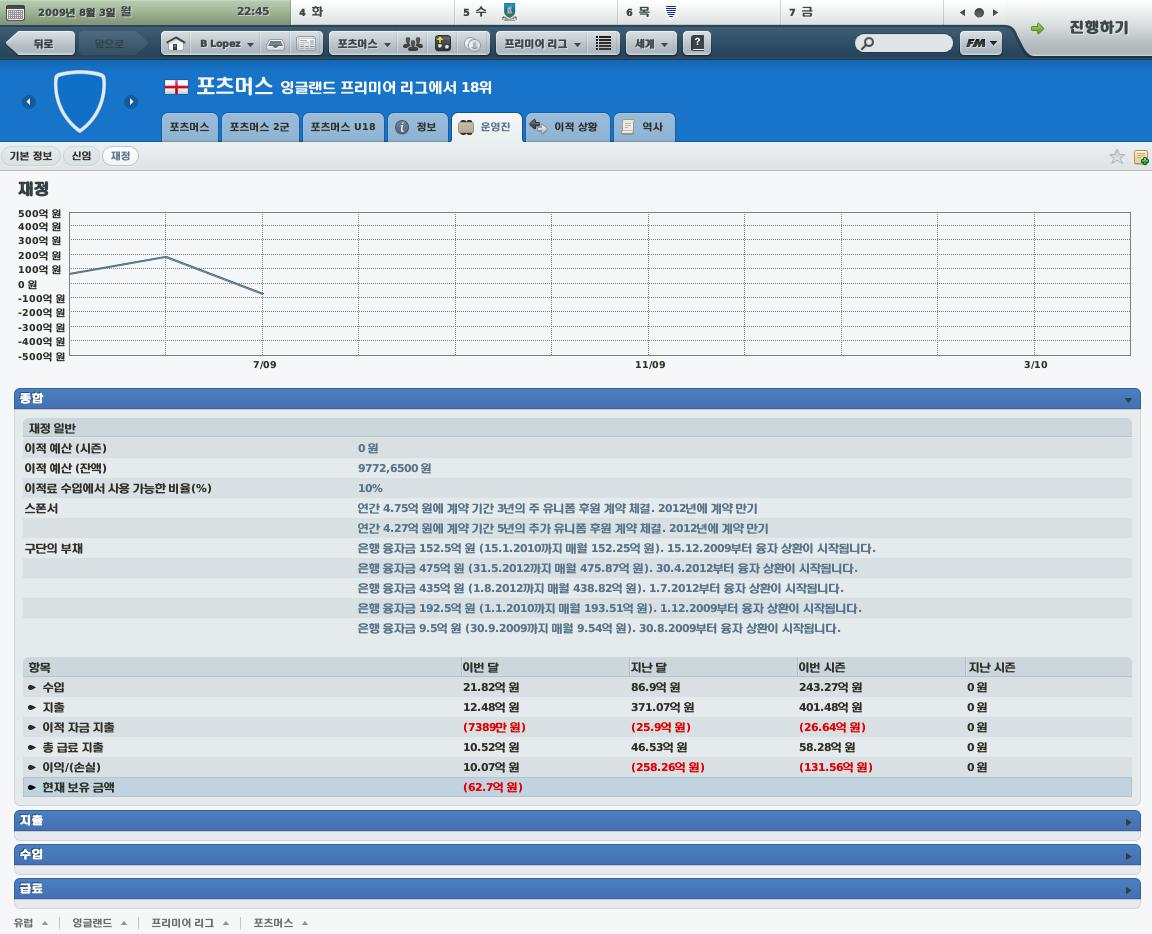Click the 진행하기 continue button

(1098, 28)
